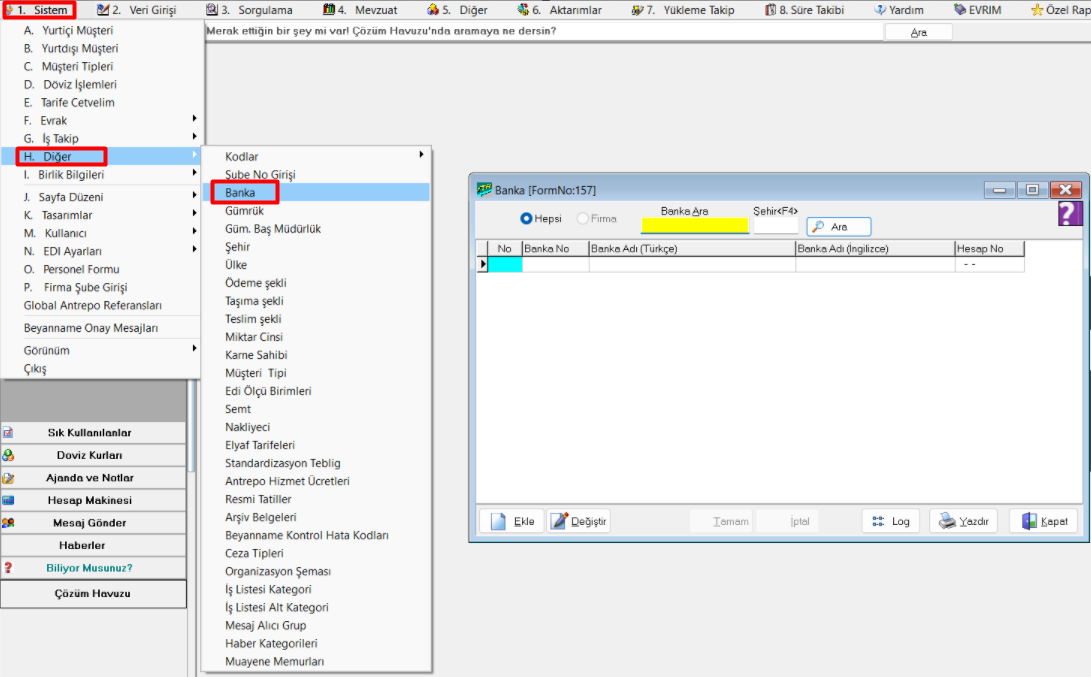Expand the K. Tasarımlar submenu

(194, 213)
